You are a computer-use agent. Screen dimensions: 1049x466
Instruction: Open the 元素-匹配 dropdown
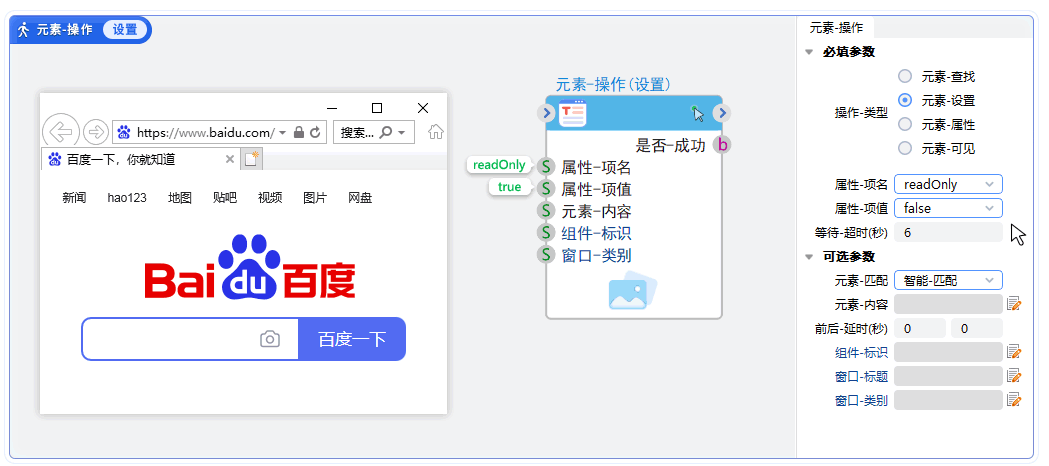[948, 281]
